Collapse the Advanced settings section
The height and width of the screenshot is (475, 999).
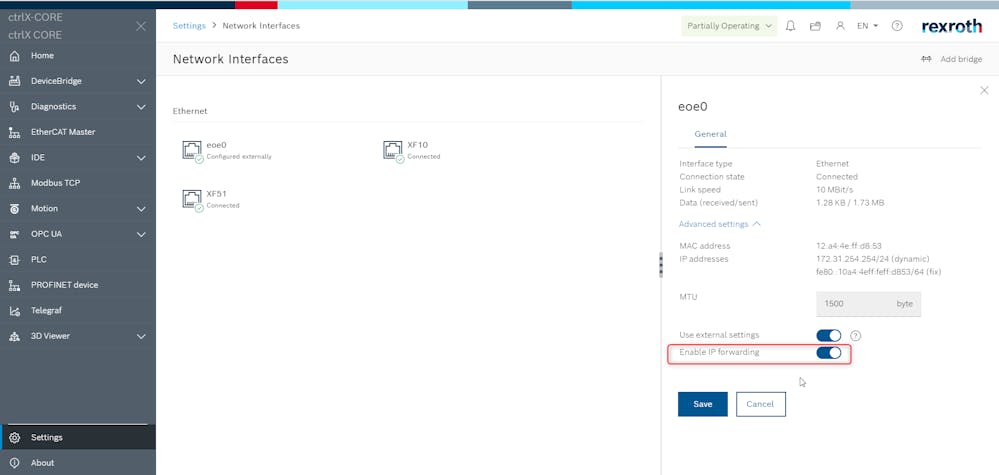tap(719, 224)
